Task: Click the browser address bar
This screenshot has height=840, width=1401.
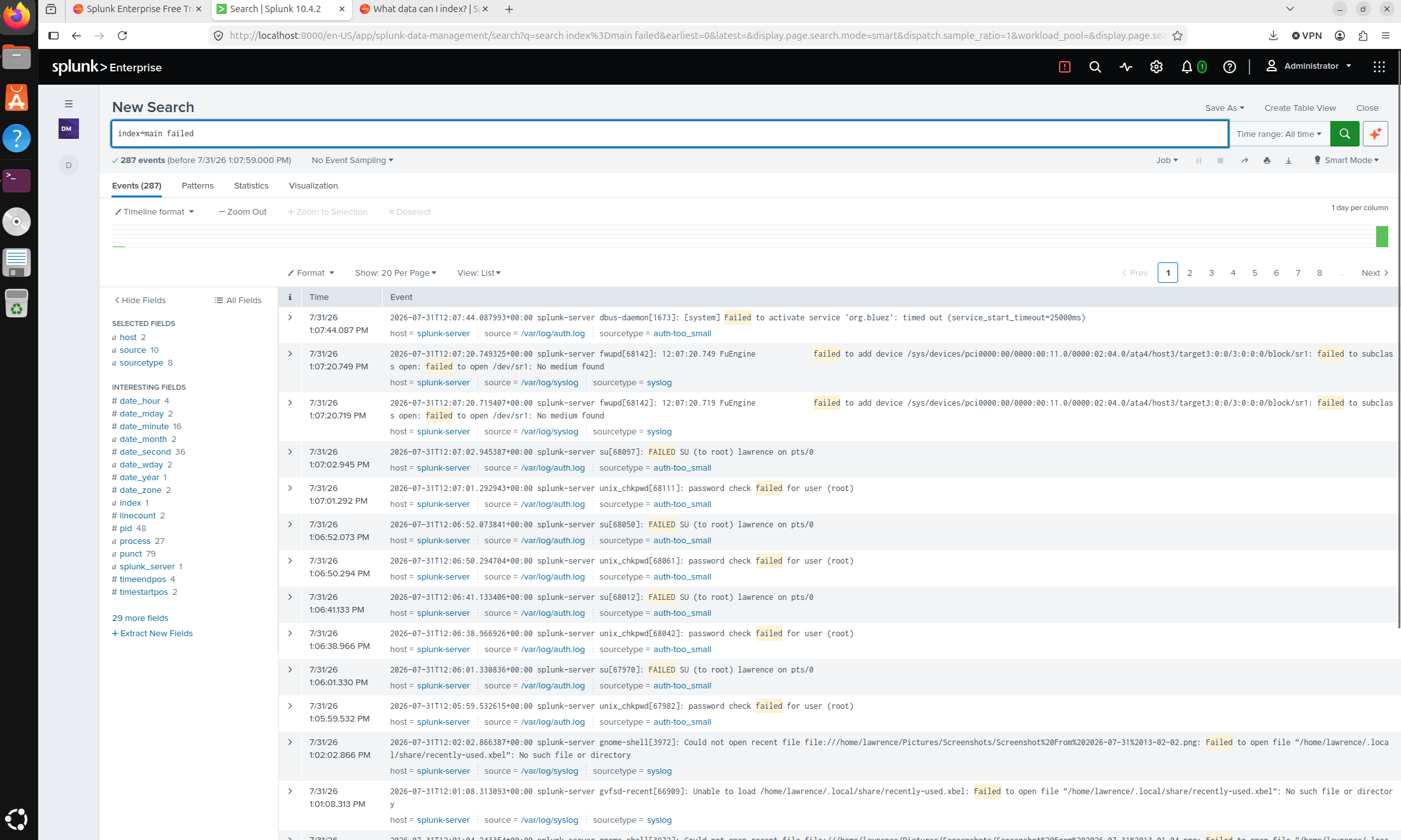Action: tap(697, 36)
